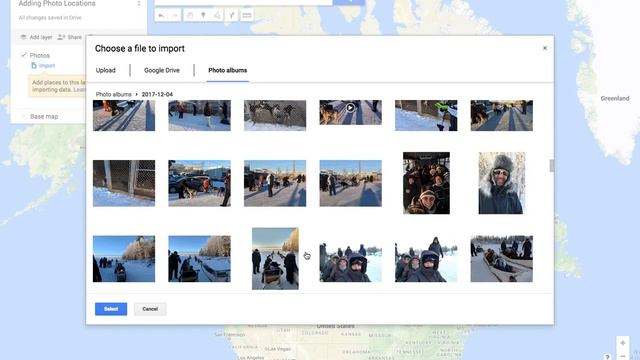The width and height of the screenshot is (640, 360).
Task: Select the Add directions tool
Action: click(231, 16)
